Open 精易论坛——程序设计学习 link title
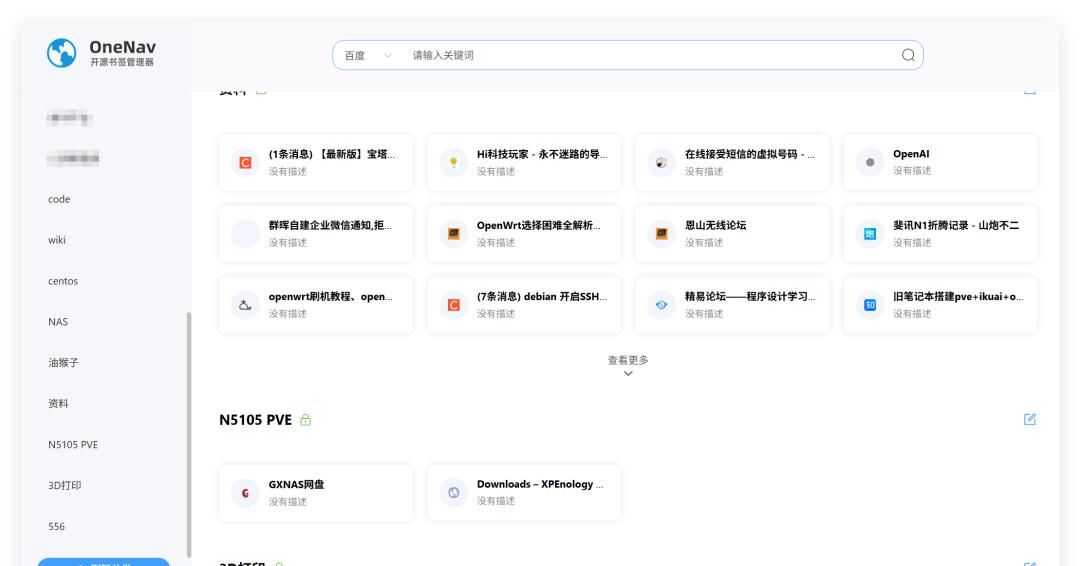1080x566 pixels. [750, 296]
